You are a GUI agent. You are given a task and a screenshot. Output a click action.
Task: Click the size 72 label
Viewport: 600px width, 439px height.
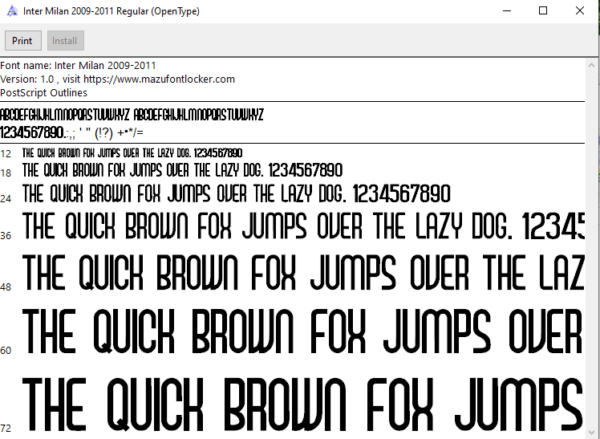click(x=6, y=428)
